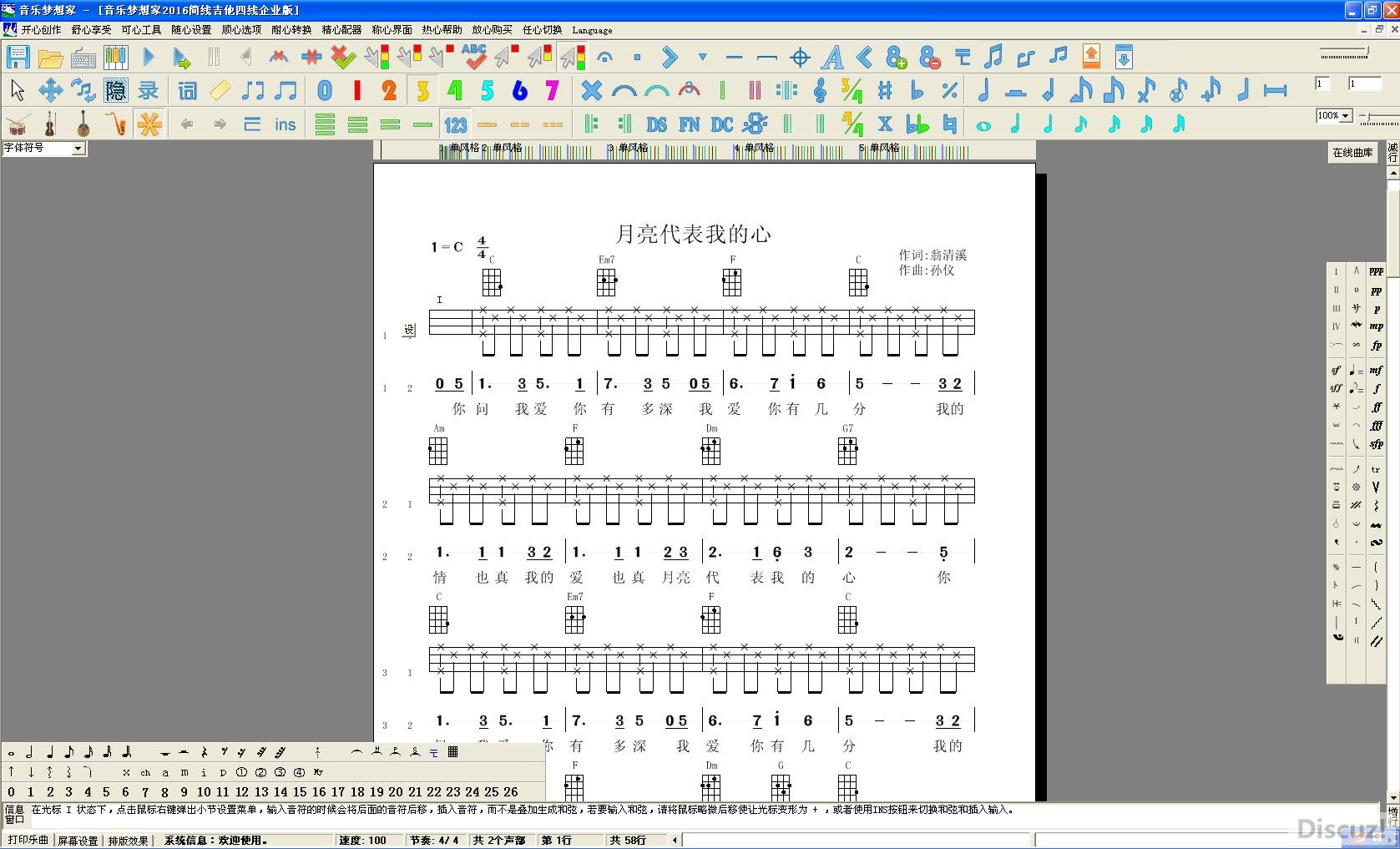Save the score with the floppy disk icon
Screen dimensions: 1400x849
point(18,57)
